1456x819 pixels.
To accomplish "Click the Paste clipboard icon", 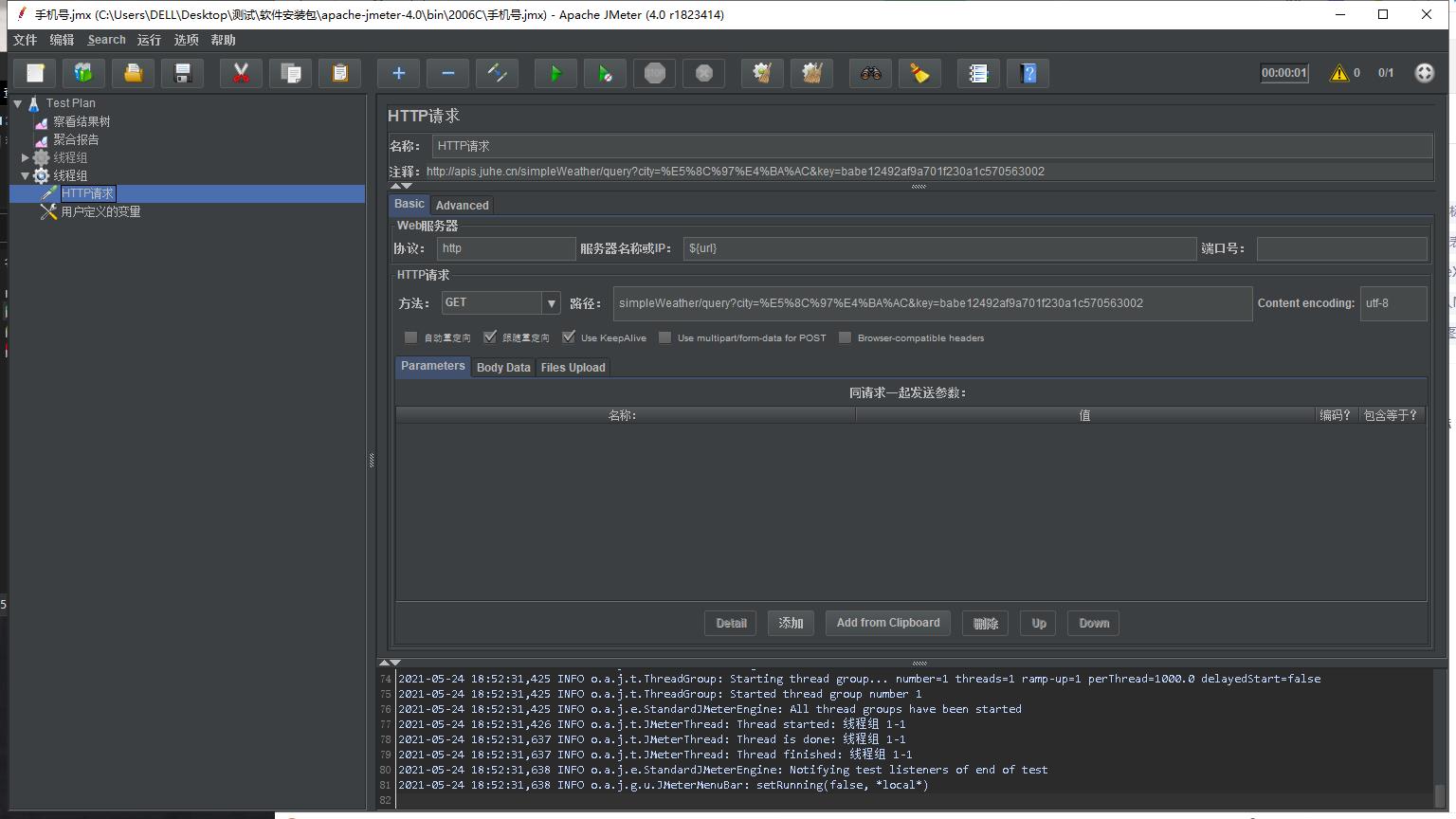I will 340,73.
